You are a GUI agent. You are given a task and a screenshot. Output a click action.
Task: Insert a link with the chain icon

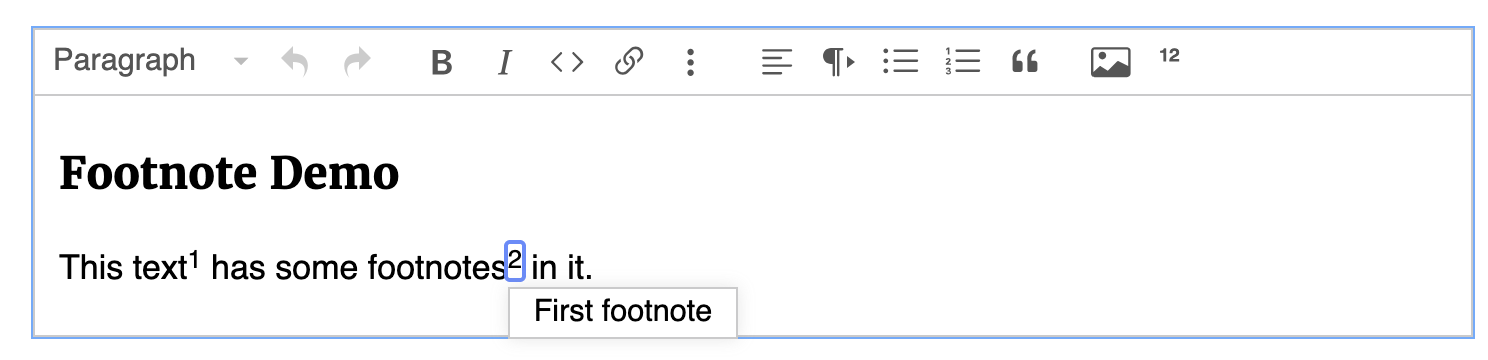(x=628, y=62)
